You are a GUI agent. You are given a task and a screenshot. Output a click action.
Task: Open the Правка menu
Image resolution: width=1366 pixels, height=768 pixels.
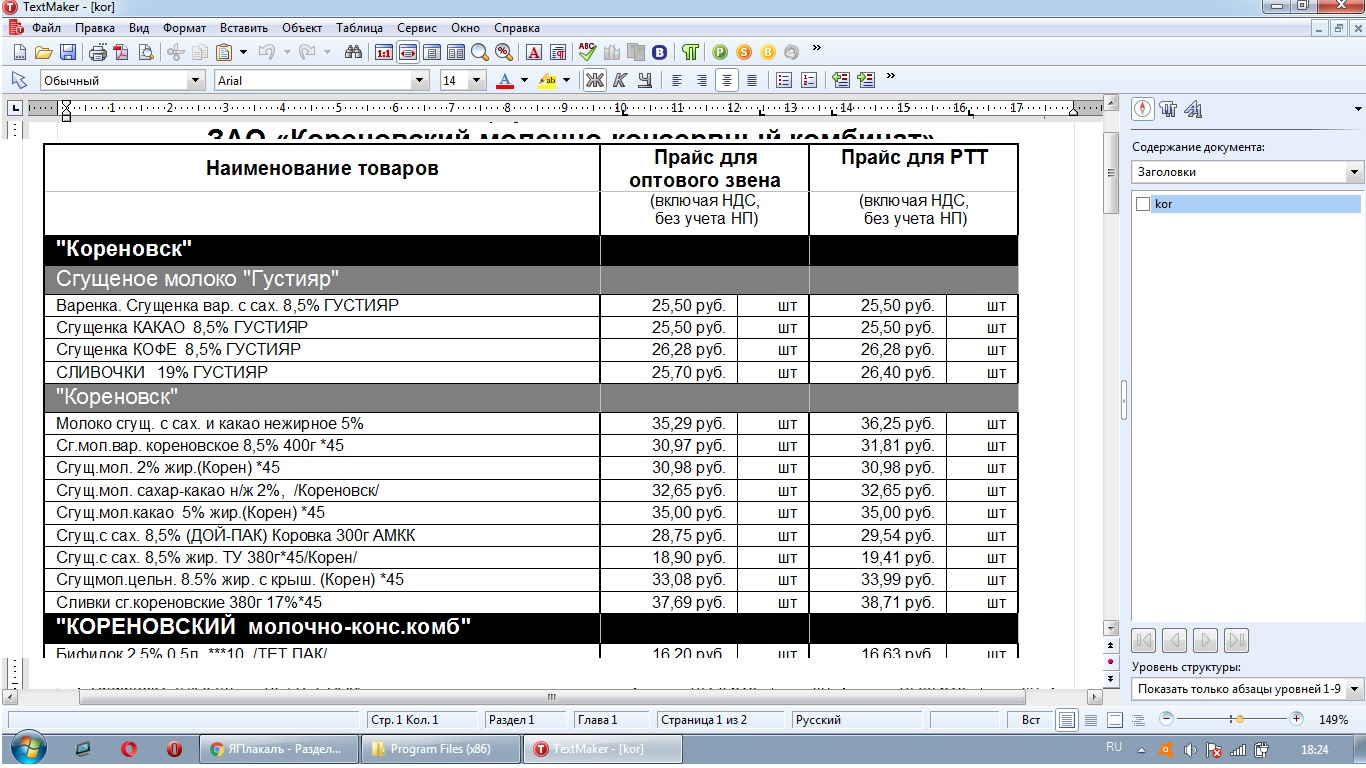coord(95,28)
